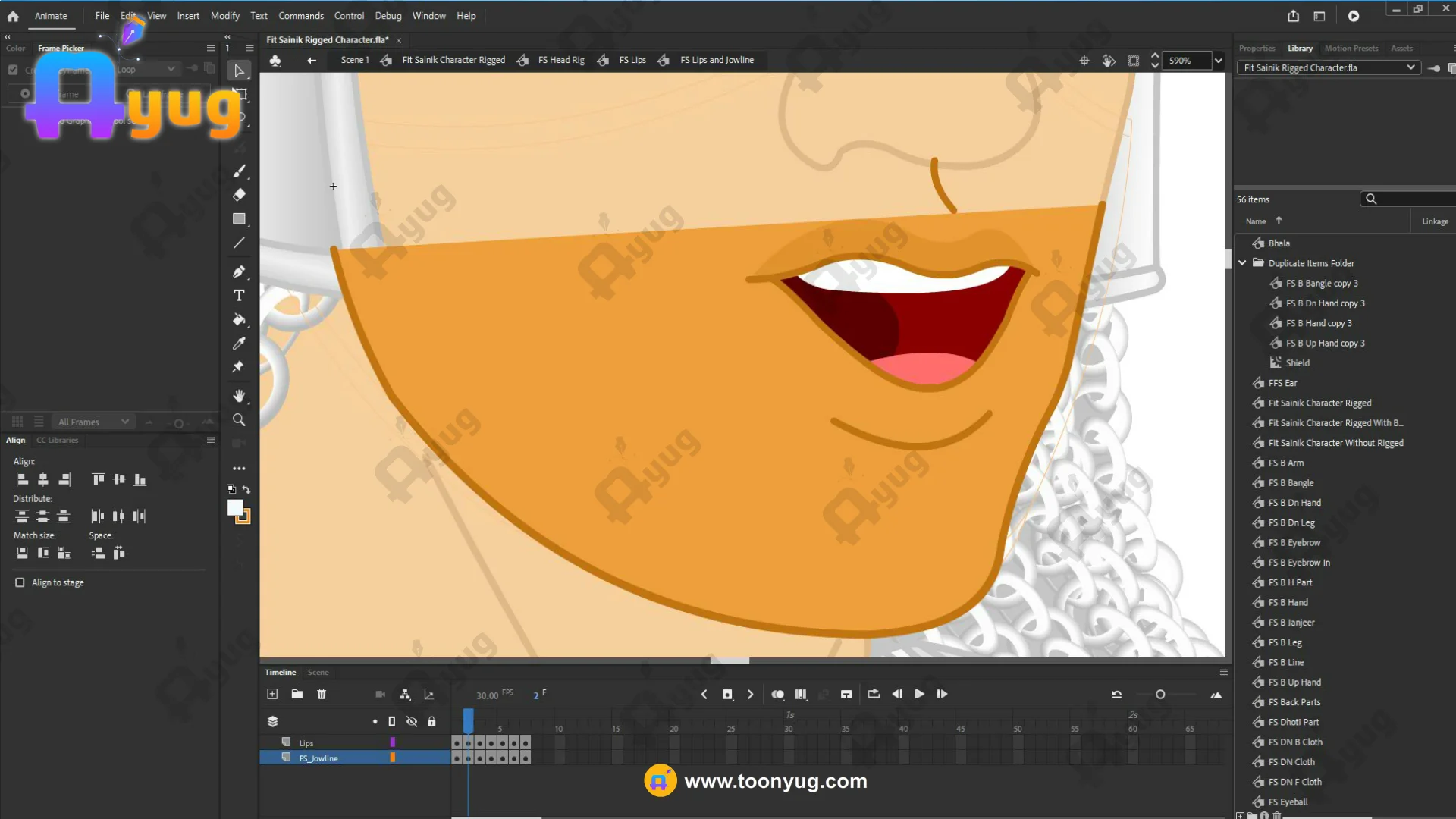Go to Scene 1 in breadcrumb
The image size is (1456, 819).
pyautogui.click(x=354, y=60)
